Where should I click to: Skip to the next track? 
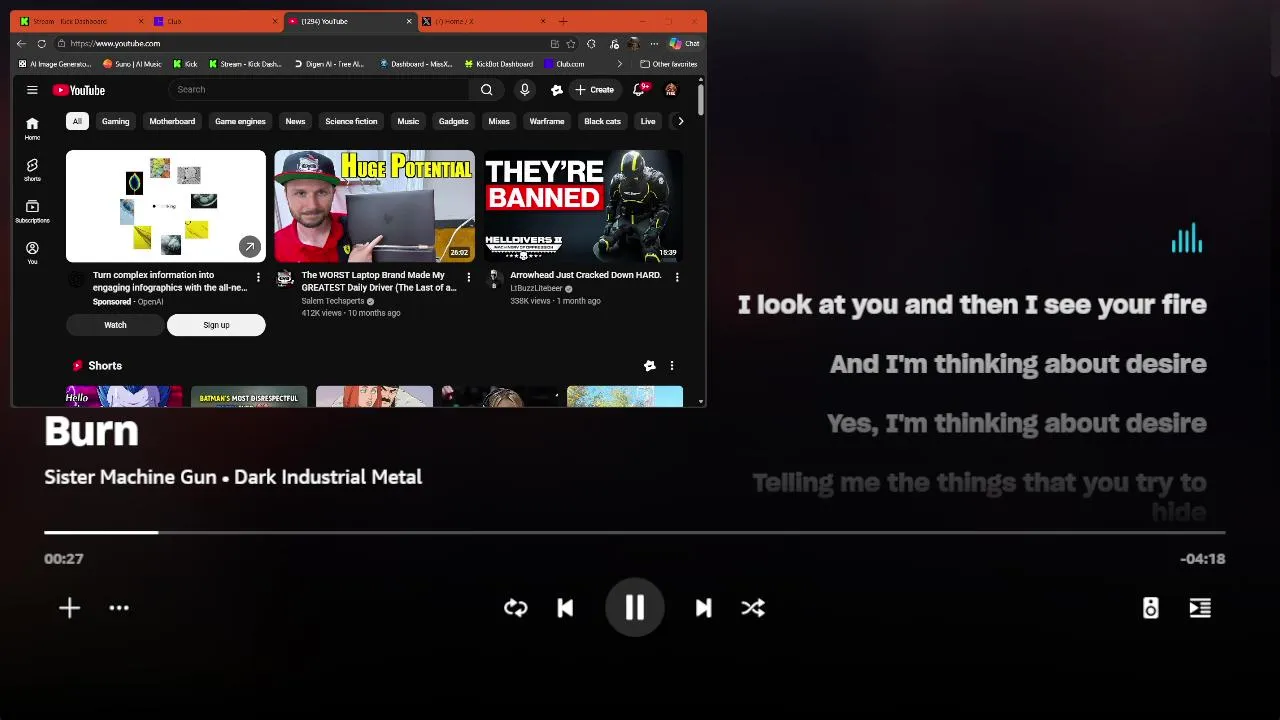(703, 608)
